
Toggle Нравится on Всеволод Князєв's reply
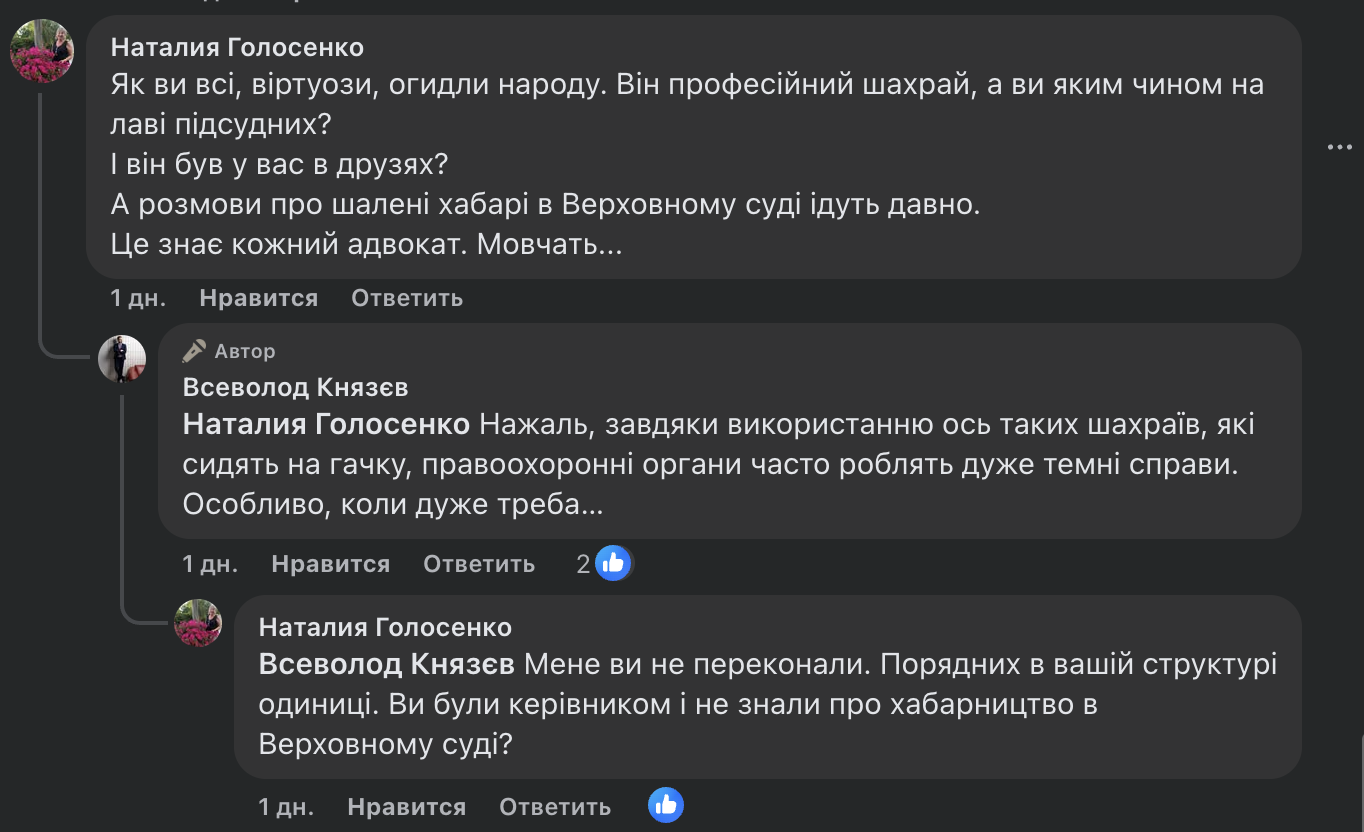coord(330,564)
